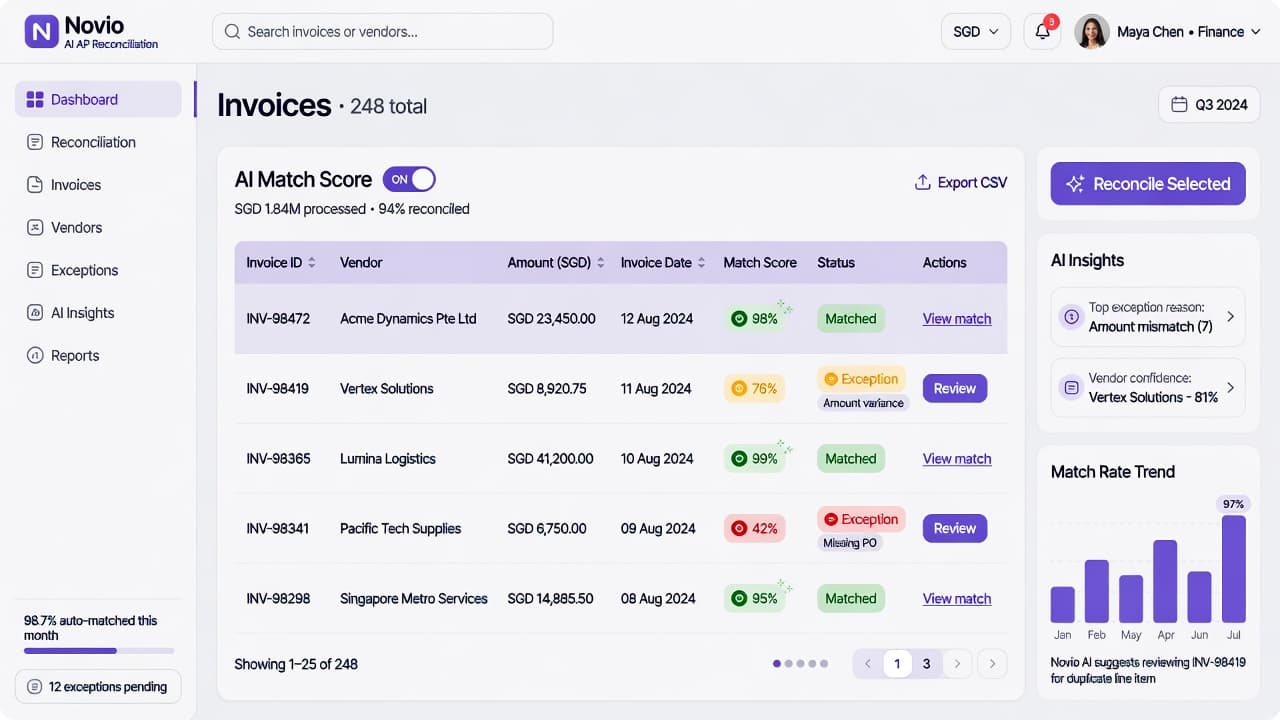Click Review for Pacific Tech Supplies invoice

(x=955, y=529)
